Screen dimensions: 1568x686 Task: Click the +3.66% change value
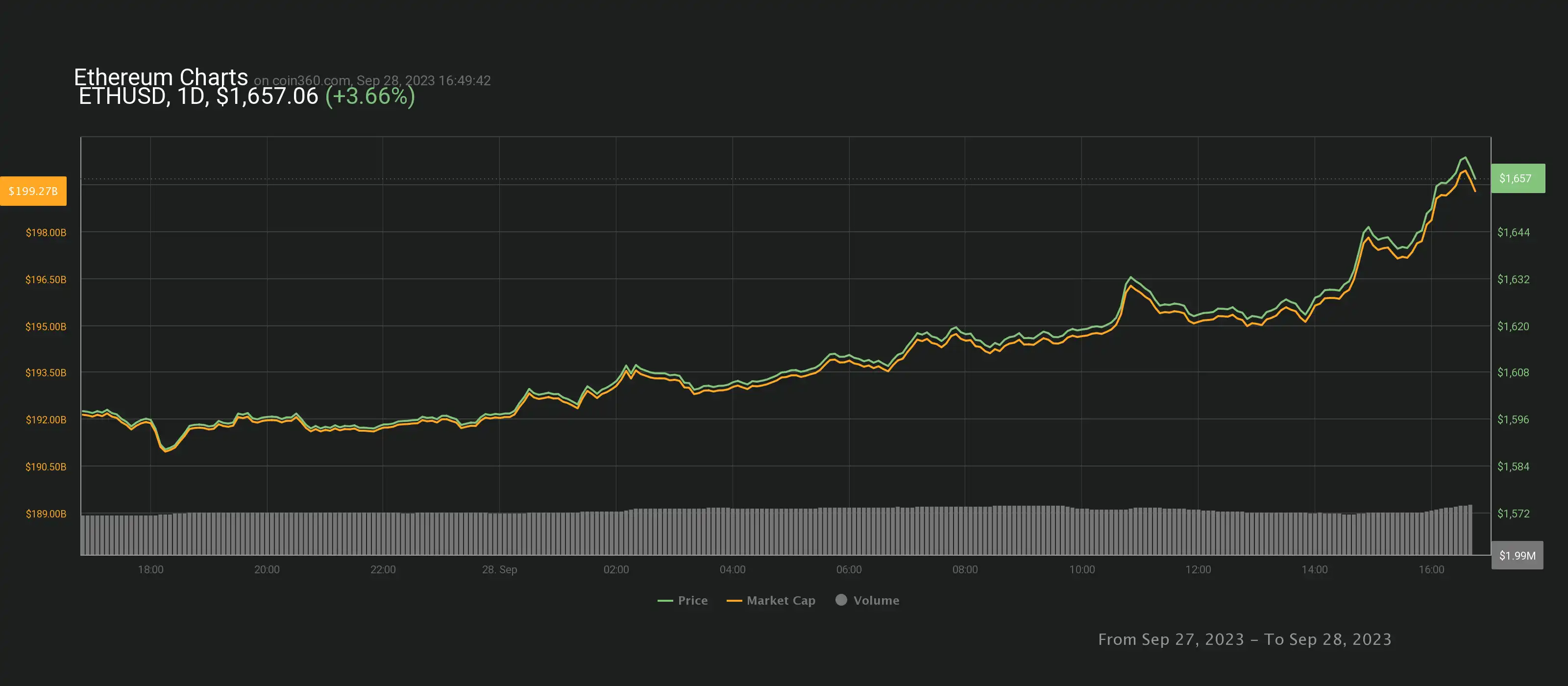point(370,96)
